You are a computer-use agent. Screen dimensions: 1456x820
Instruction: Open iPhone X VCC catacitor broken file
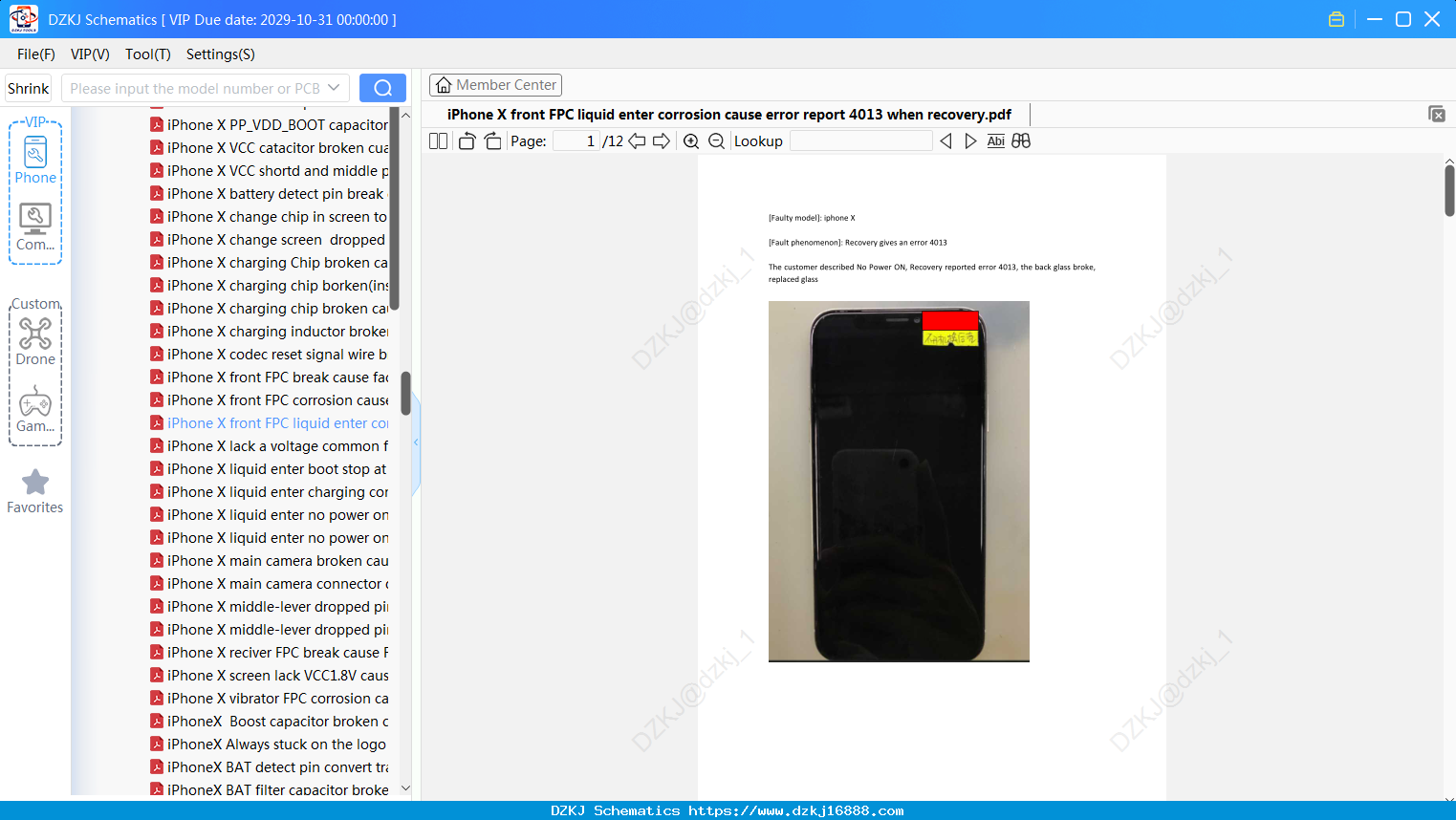pyautogui.click(x=270, y=148)
